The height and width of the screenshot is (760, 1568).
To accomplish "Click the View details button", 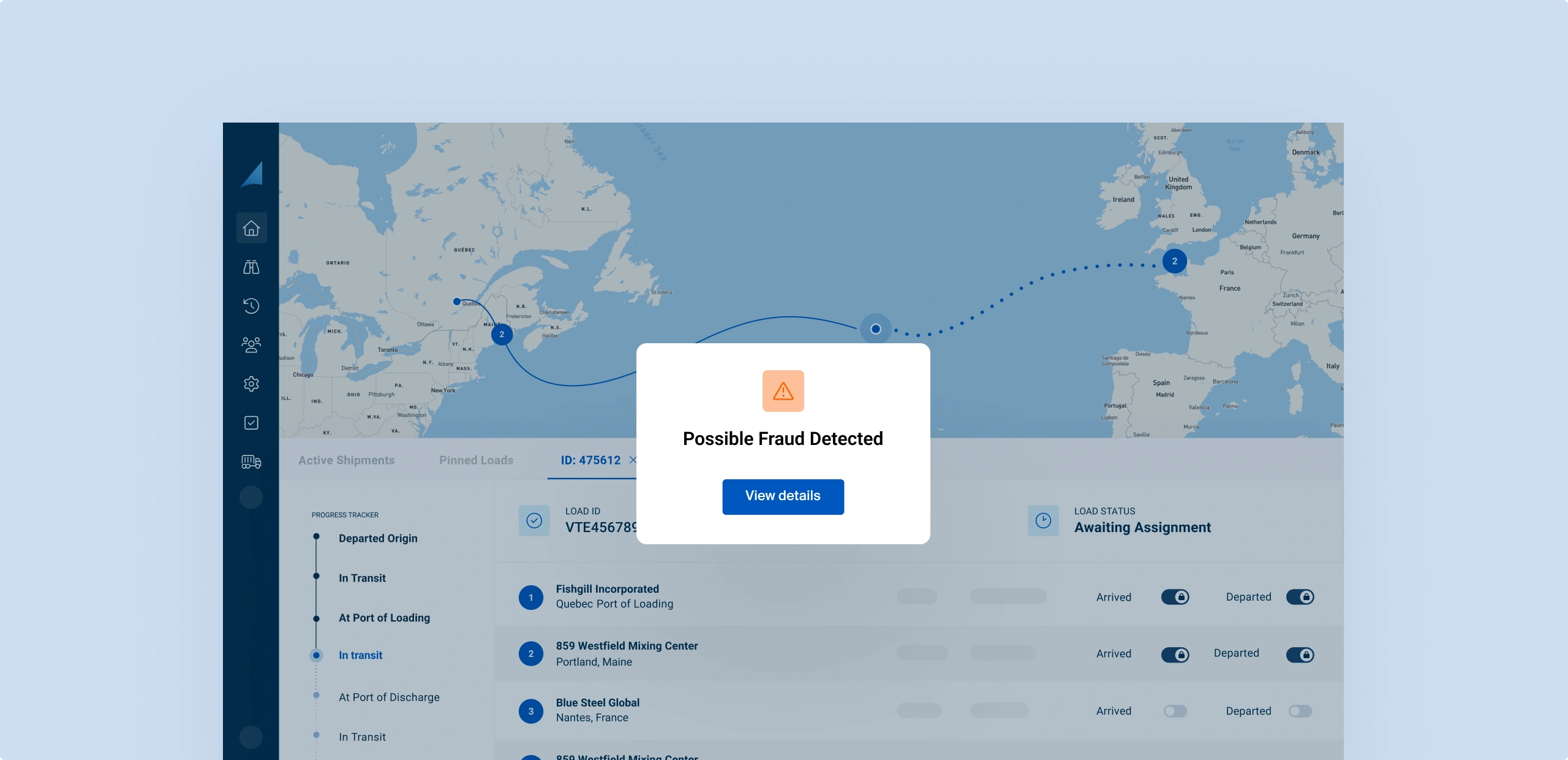I will tap(783, 496).
